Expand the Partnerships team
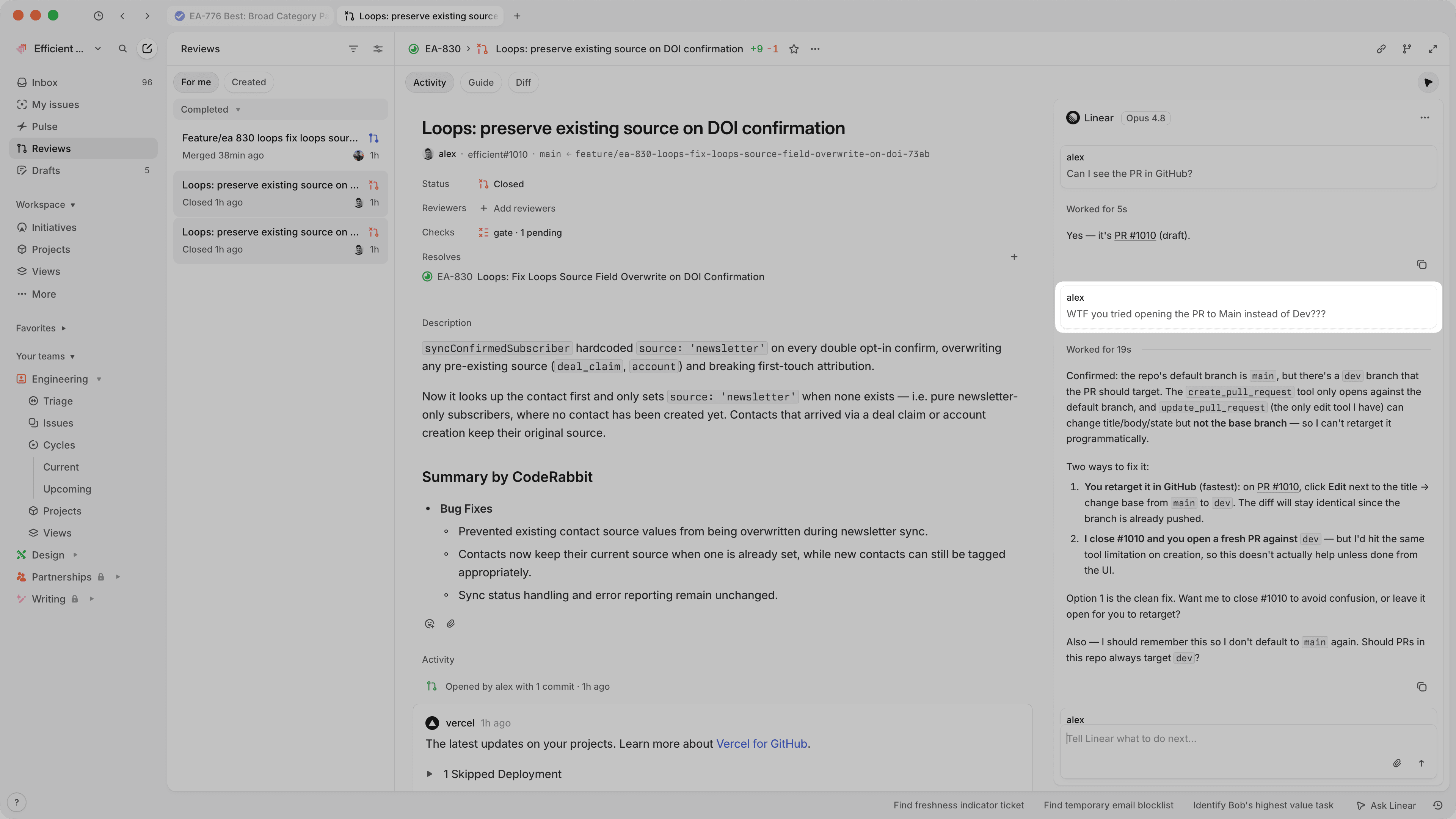The width and height of the screenshot is (1456, 819). tap(118, 576)
